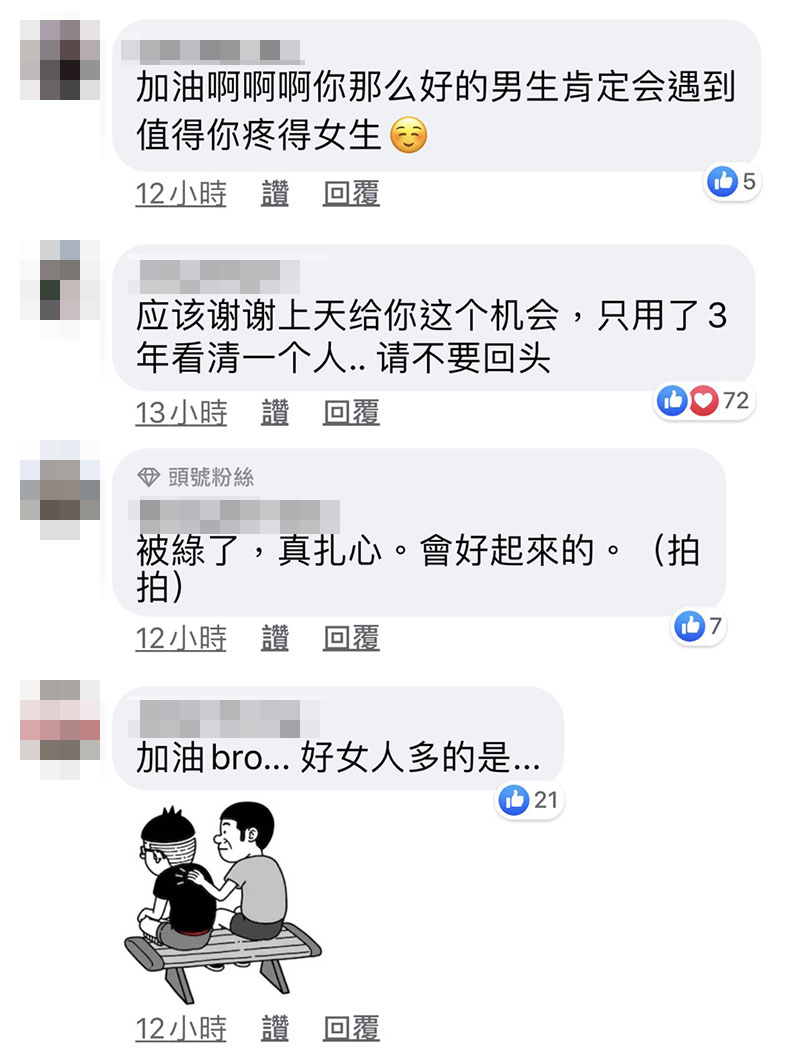Open the 13小時 timestamp link
The image size is (800, 1055).
(181, 412)
